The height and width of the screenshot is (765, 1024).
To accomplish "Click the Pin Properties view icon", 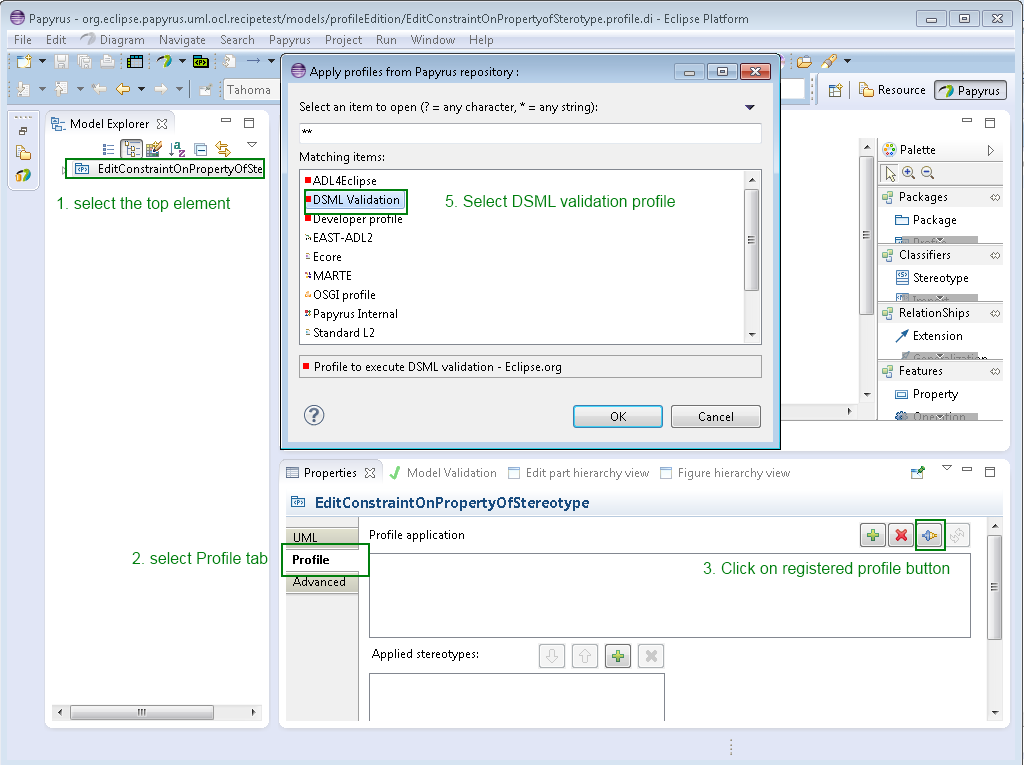I will 918,472.
